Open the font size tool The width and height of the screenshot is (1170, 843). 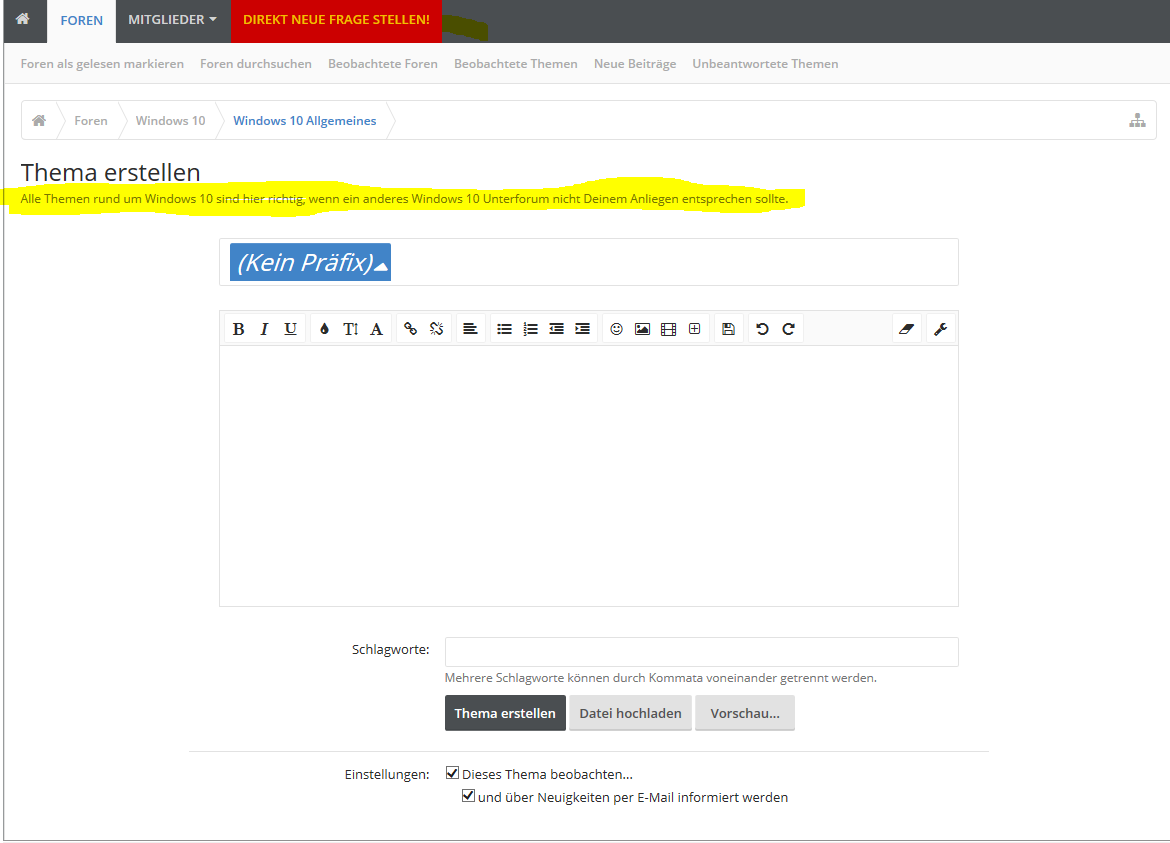[351, 329]
